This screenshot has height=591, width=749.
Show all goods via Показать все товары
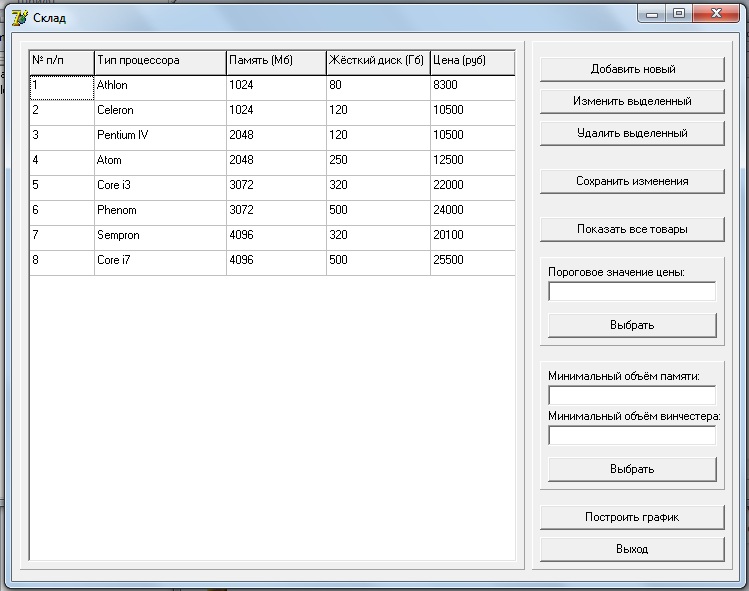(632, 229)
